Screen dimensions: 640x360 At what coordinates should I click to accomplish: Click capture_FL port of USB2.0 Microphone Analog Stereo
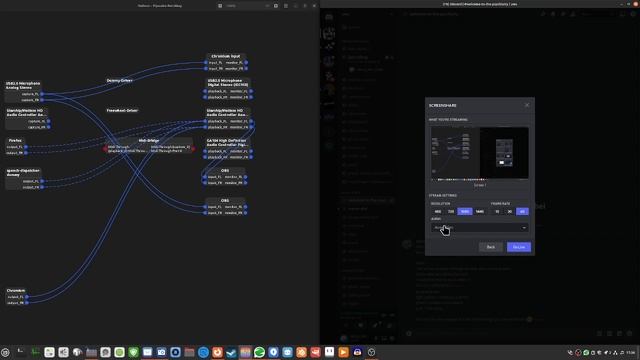pos(41,94)
